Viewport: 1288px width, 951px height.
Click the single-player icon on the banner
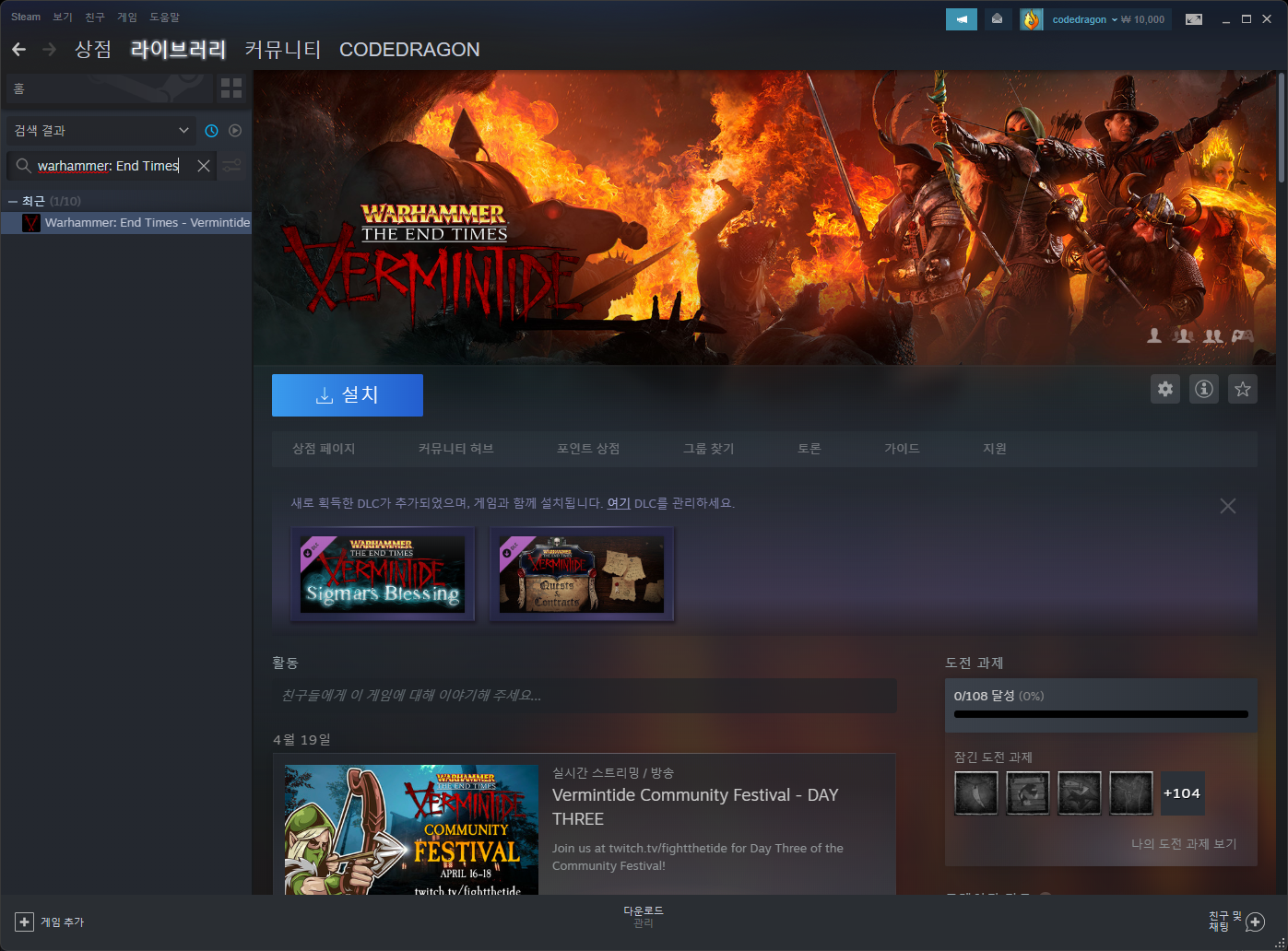click(1153, 336)
